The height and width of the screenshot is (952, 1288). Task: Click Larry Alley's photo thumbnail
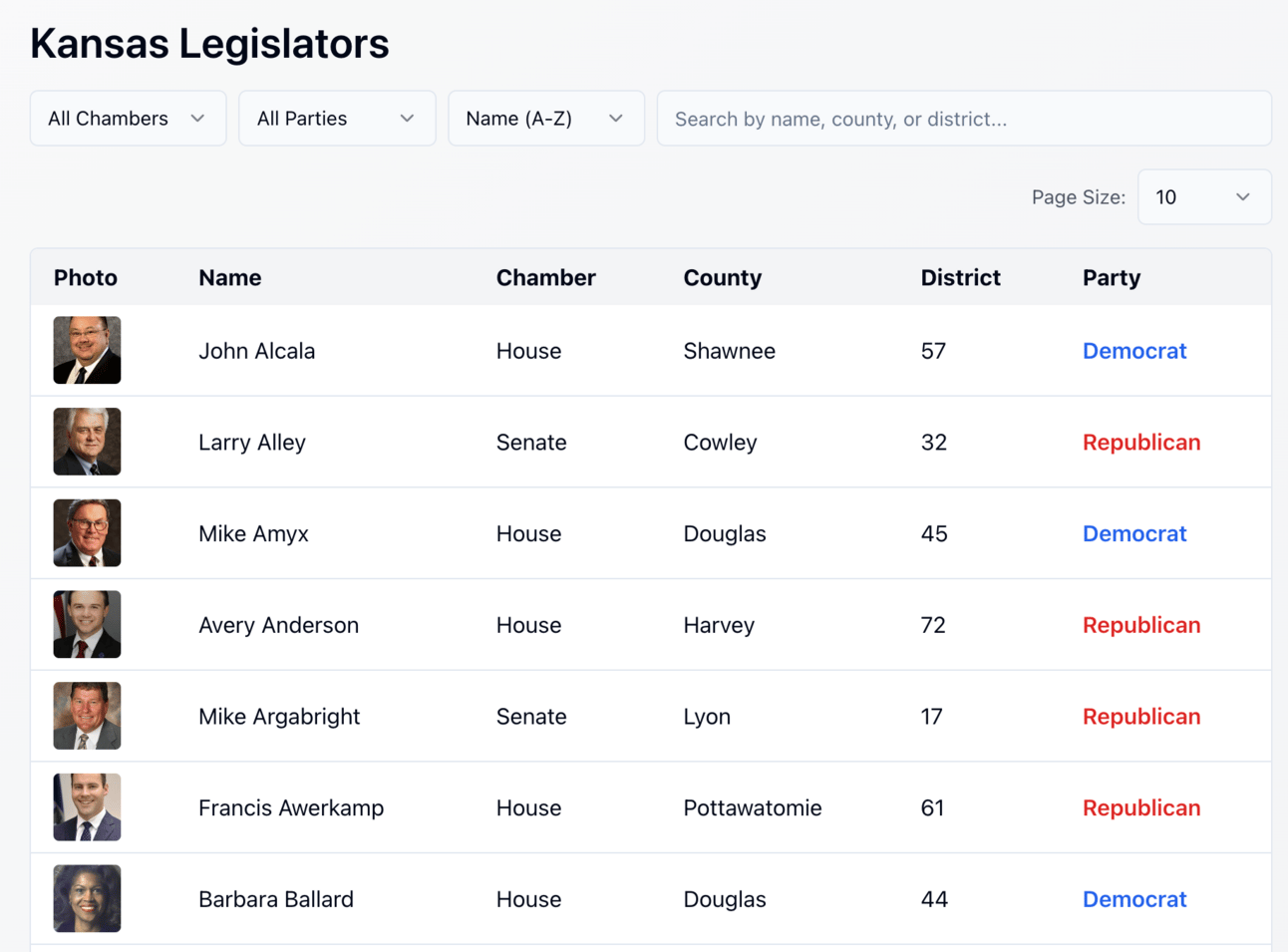coord(88,442)
